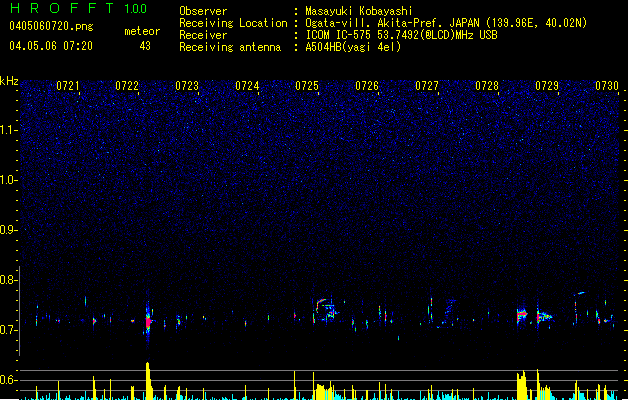Click the 0724 time marker

247,86
